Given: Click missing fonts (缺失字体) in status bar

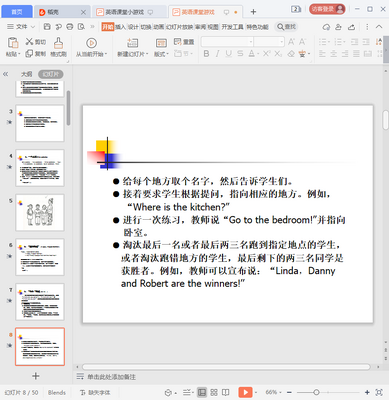Looking at the screenshot, I should pyautogui.click(x=95, y=392).
